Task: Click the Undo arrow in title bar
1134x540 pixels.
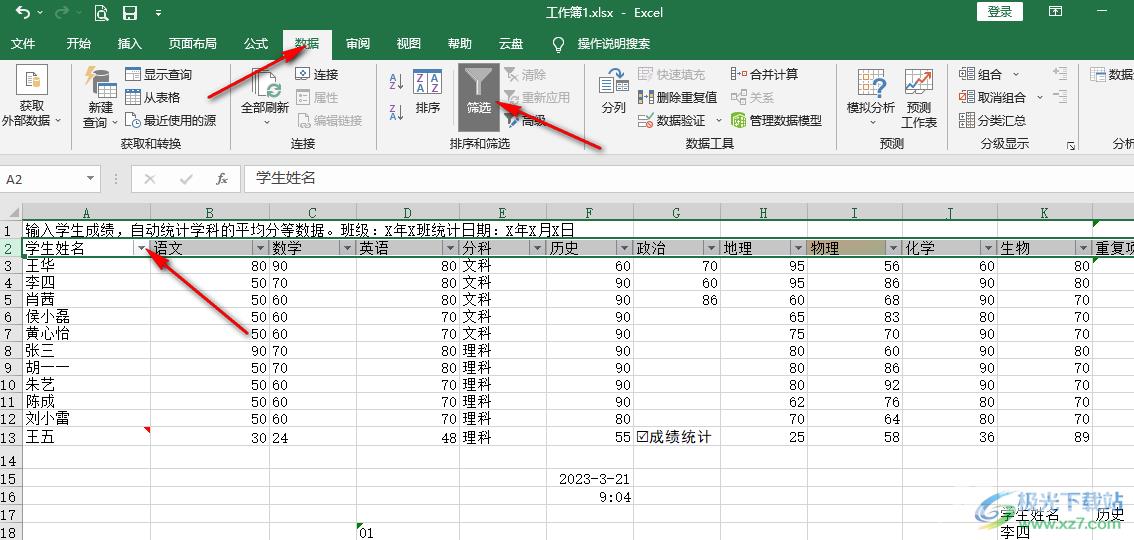Action: pos(22,12)
